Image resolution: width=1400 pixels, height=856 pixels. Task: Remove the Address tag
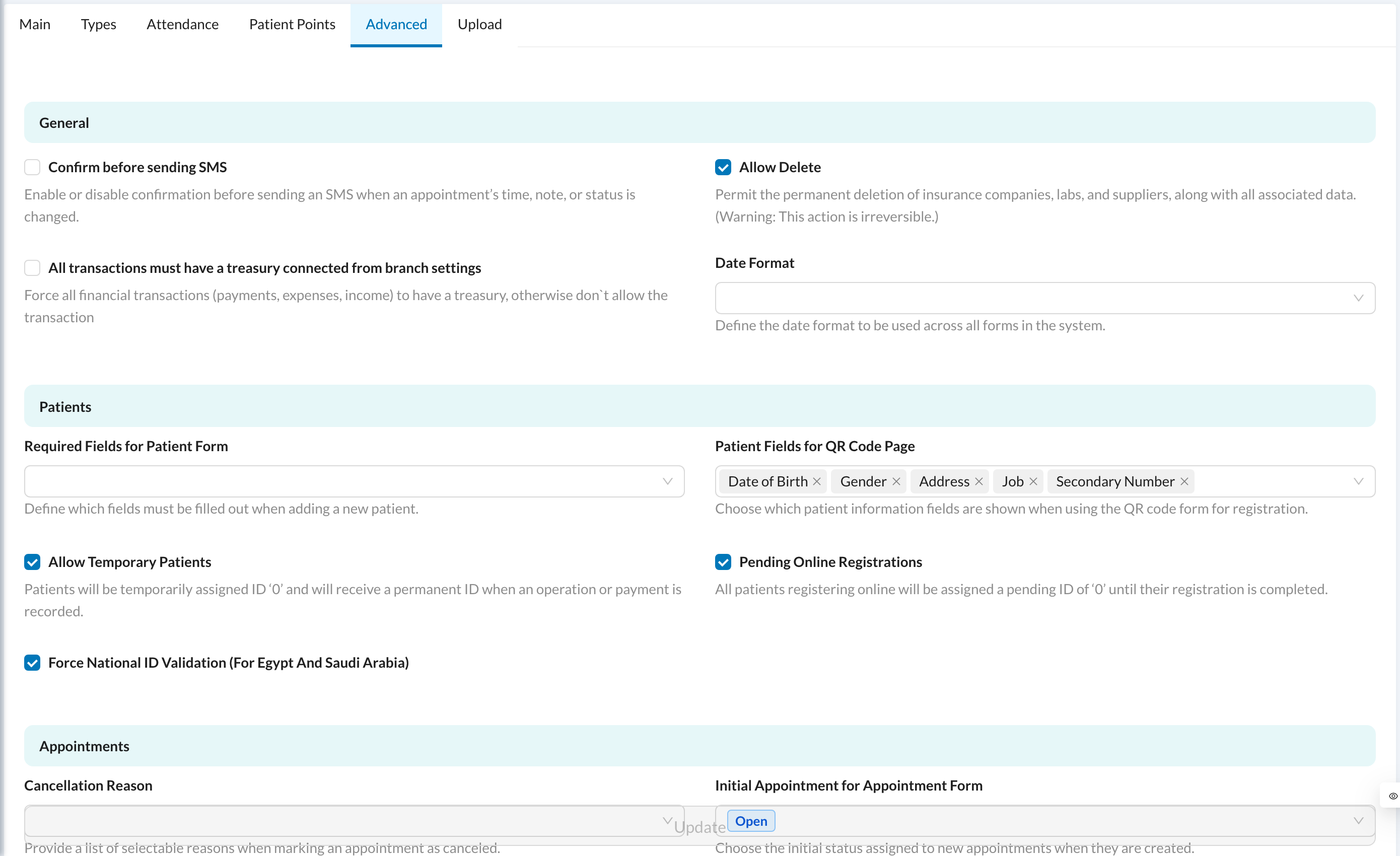(x=978, y=481)
